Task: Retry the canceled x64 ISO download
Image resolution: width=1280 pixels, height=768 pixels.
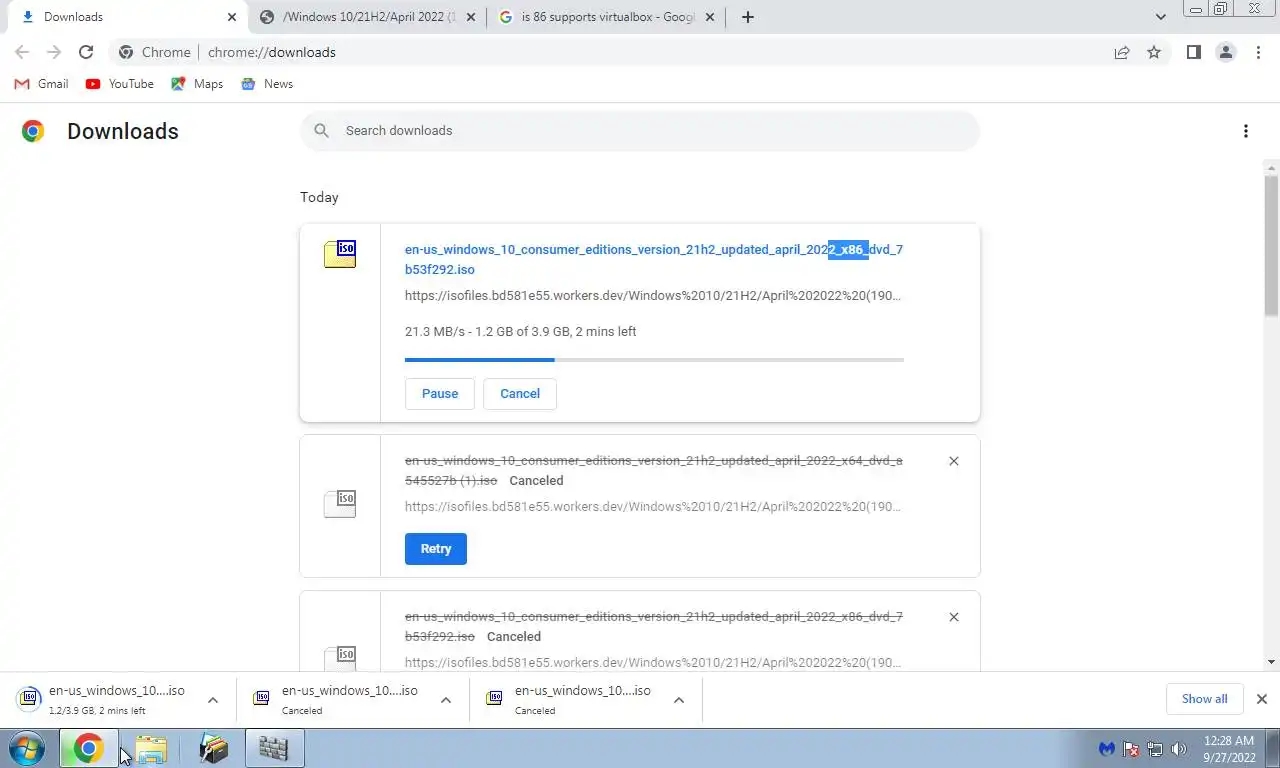Action: (436, 549)
